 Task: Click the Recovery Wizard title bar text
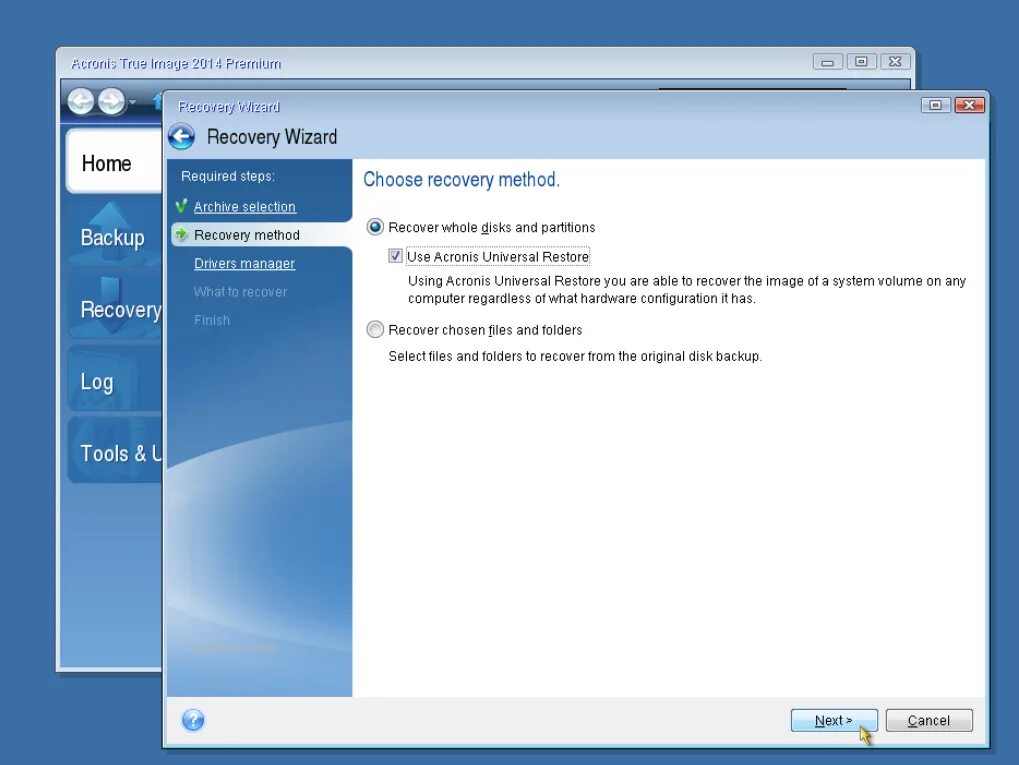pyautogui.click(x=229, y=107)
